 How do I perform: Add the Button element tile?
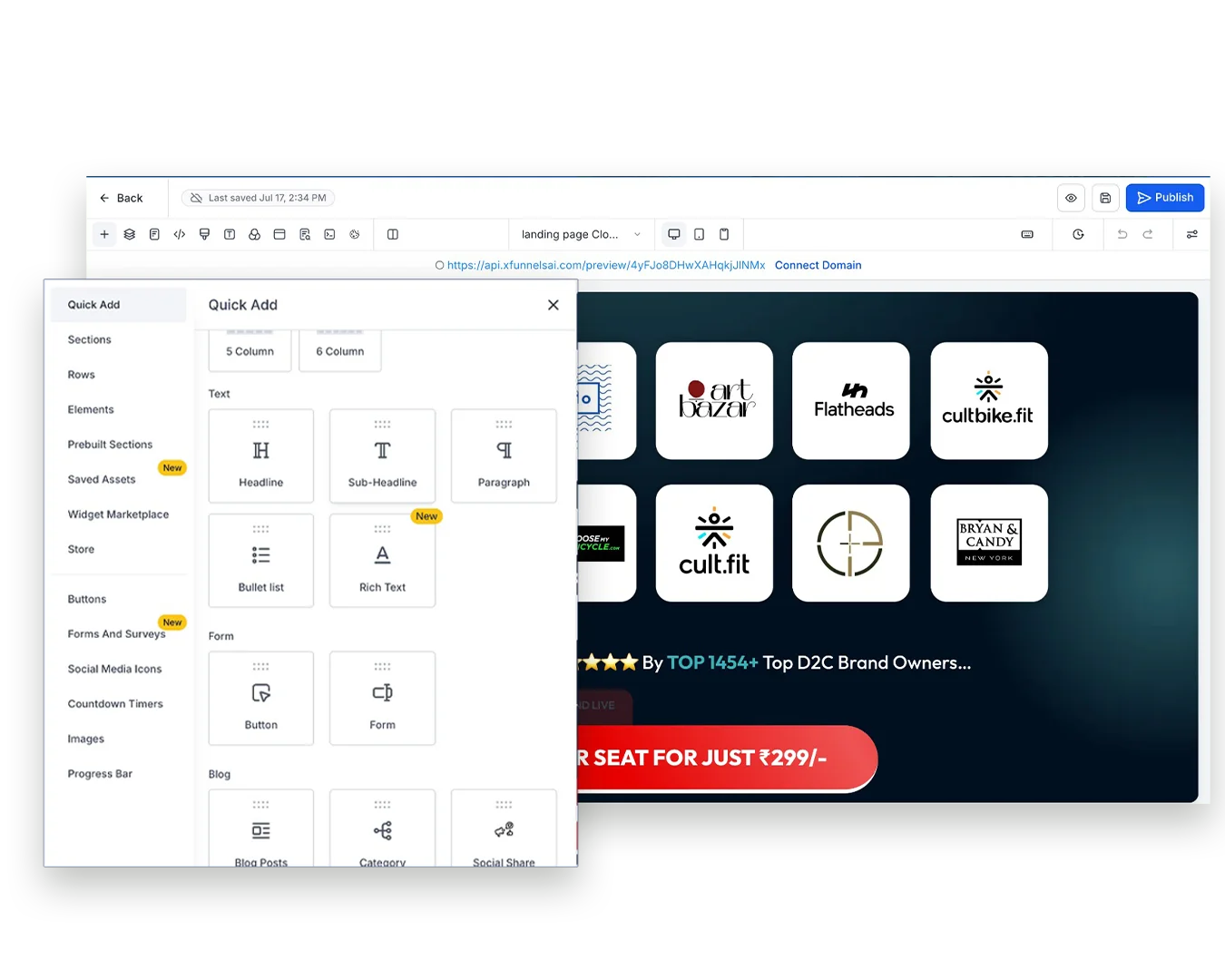tap(261, 699)
